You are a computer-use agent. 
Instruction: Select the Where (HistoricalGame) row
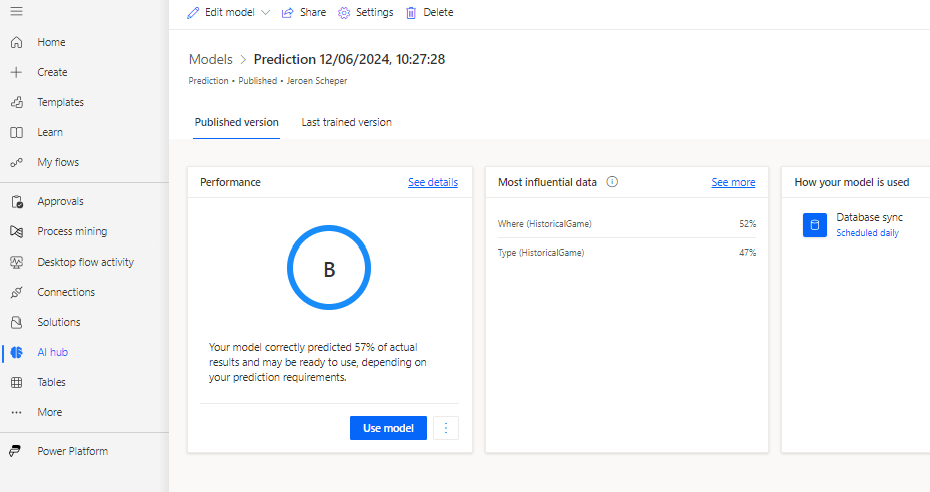click(627, 223)
